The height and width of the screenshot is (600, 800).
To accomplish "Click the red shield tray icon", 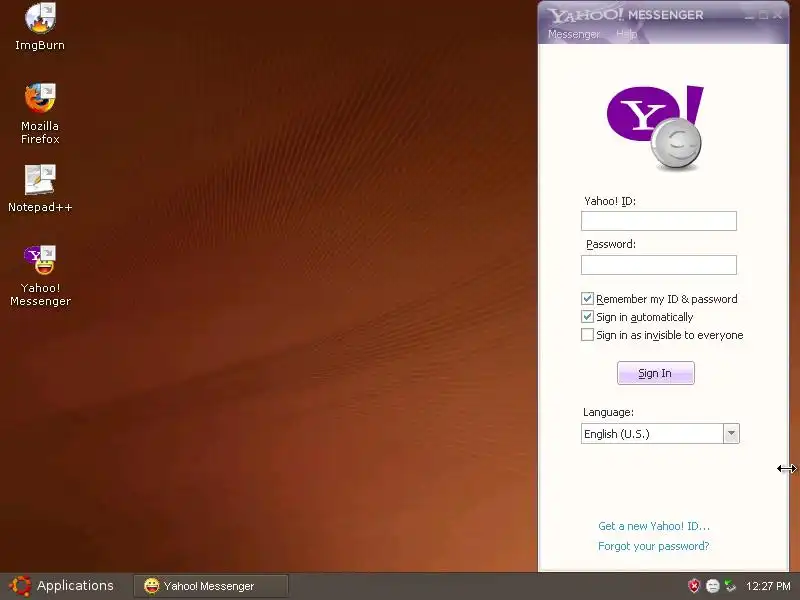I will [x=694, y=586].
